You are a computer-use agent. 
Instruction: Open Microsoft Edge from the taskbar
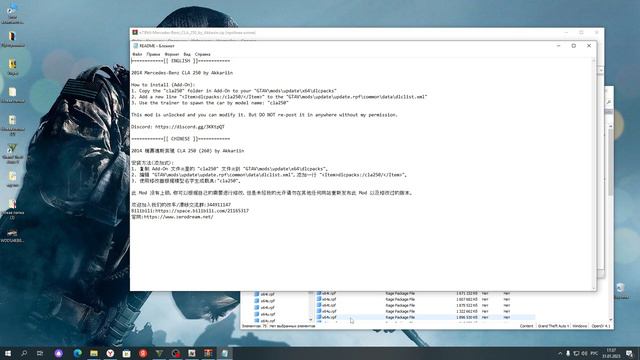pyautogui.click(x=78, y=353)
